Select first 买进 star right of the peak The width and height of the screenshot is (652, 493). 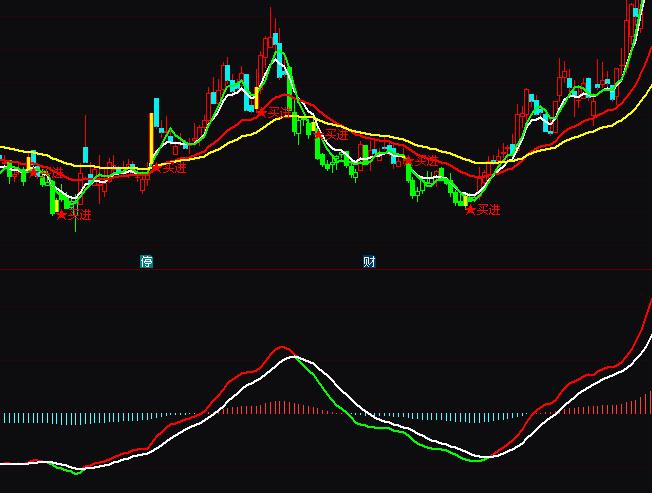coord(318,134)
